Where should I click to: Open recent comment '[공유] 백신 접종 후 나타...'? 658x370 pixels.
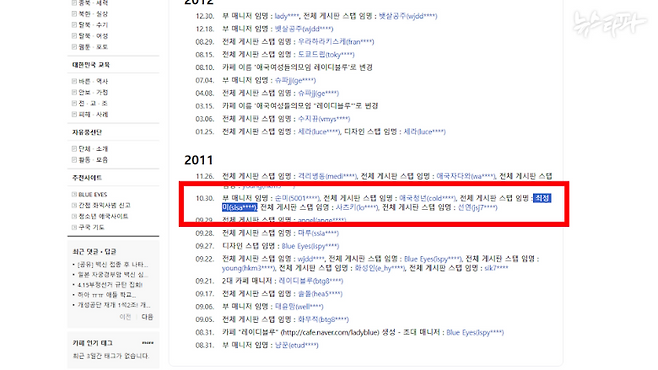[112, 265]
